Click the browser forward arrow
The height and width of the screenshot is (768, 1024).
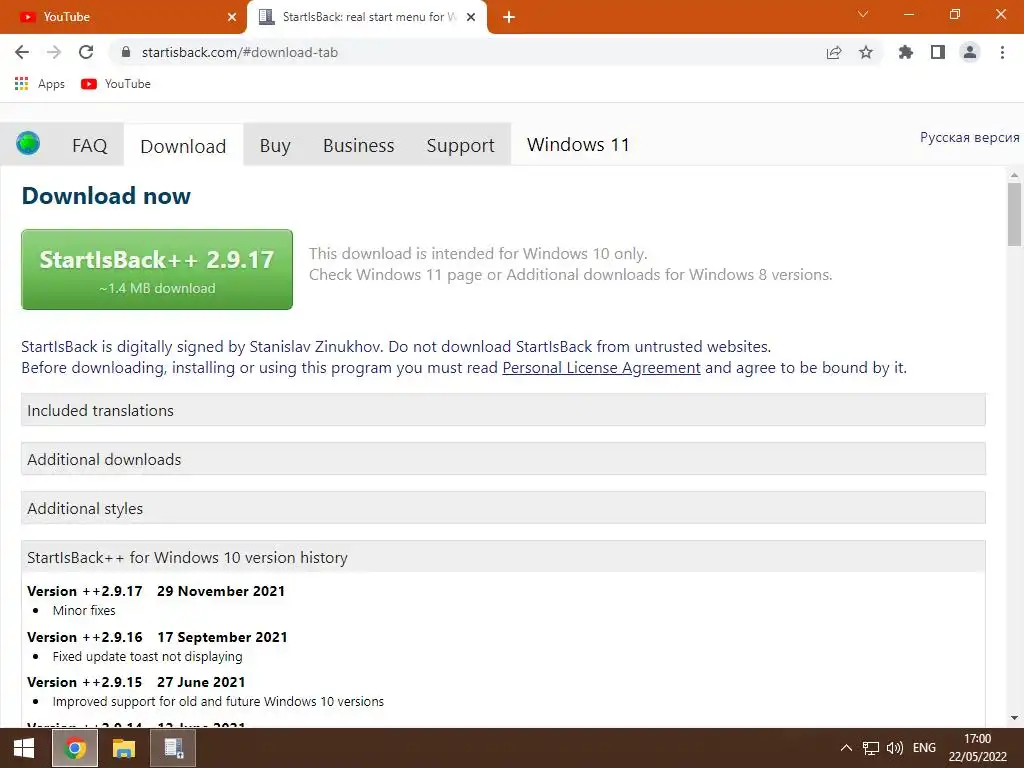(x=54, y=52)
